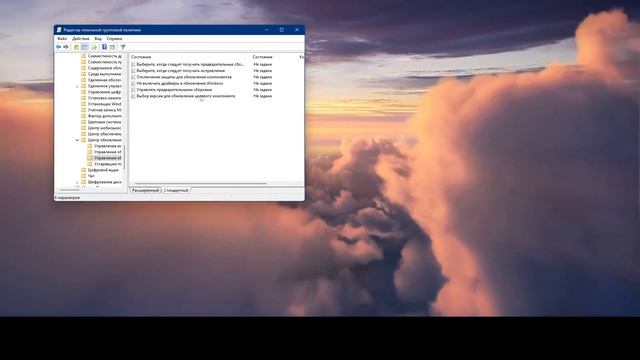Click the icon of 'Отключение защиты для обновления компонентов' policy
The image size is (640, 360).
tap(133, 77)
